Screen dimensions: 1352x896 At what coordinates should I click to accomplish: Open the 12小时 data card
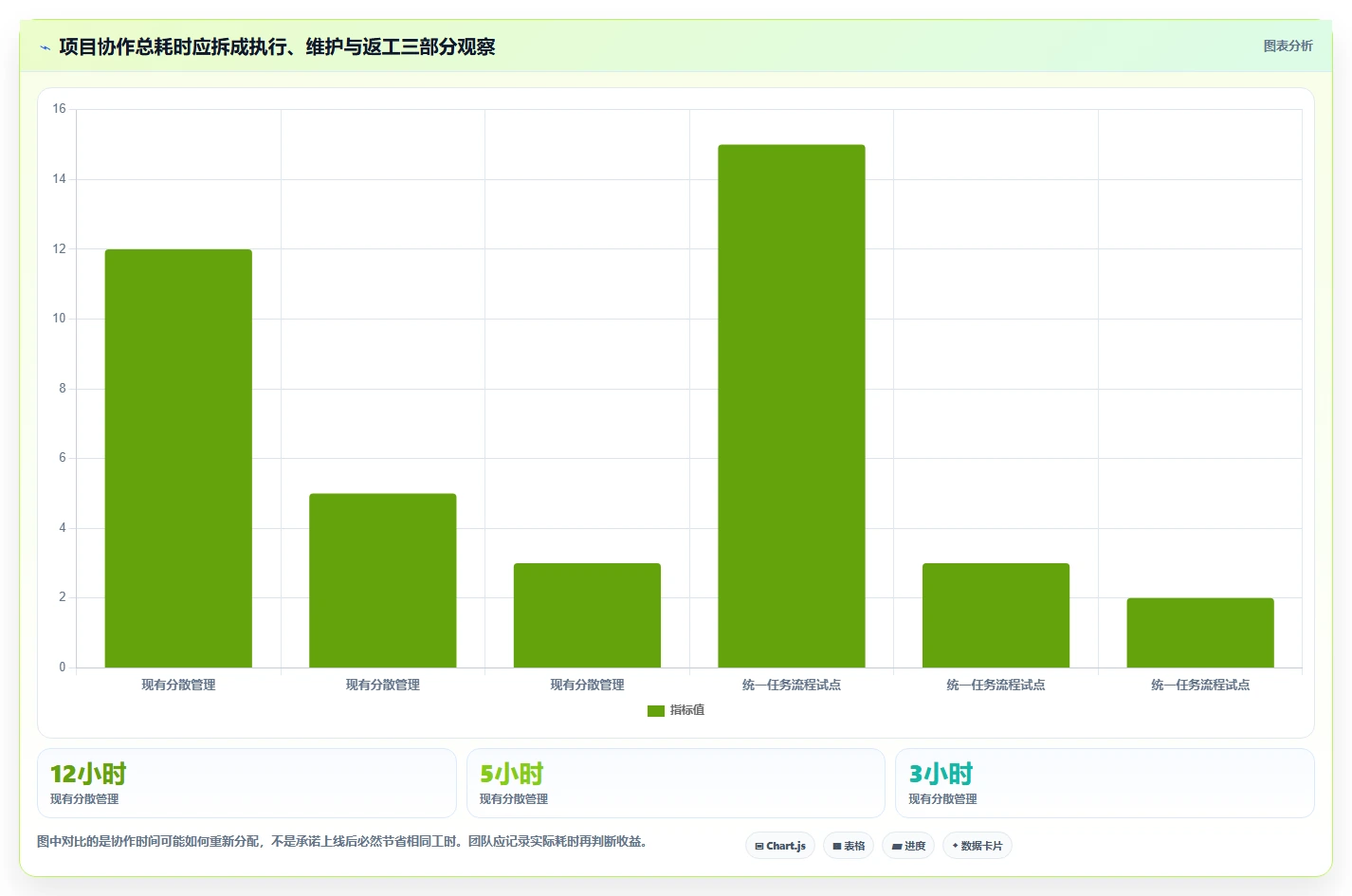tap(247, 783)
